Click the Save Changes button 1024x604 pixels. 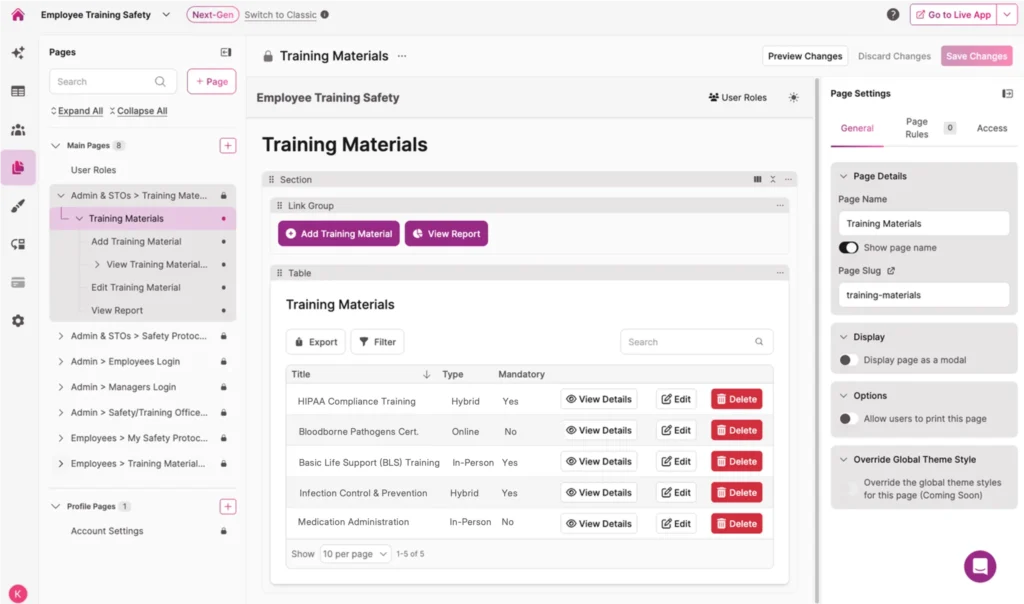[976, 56]
